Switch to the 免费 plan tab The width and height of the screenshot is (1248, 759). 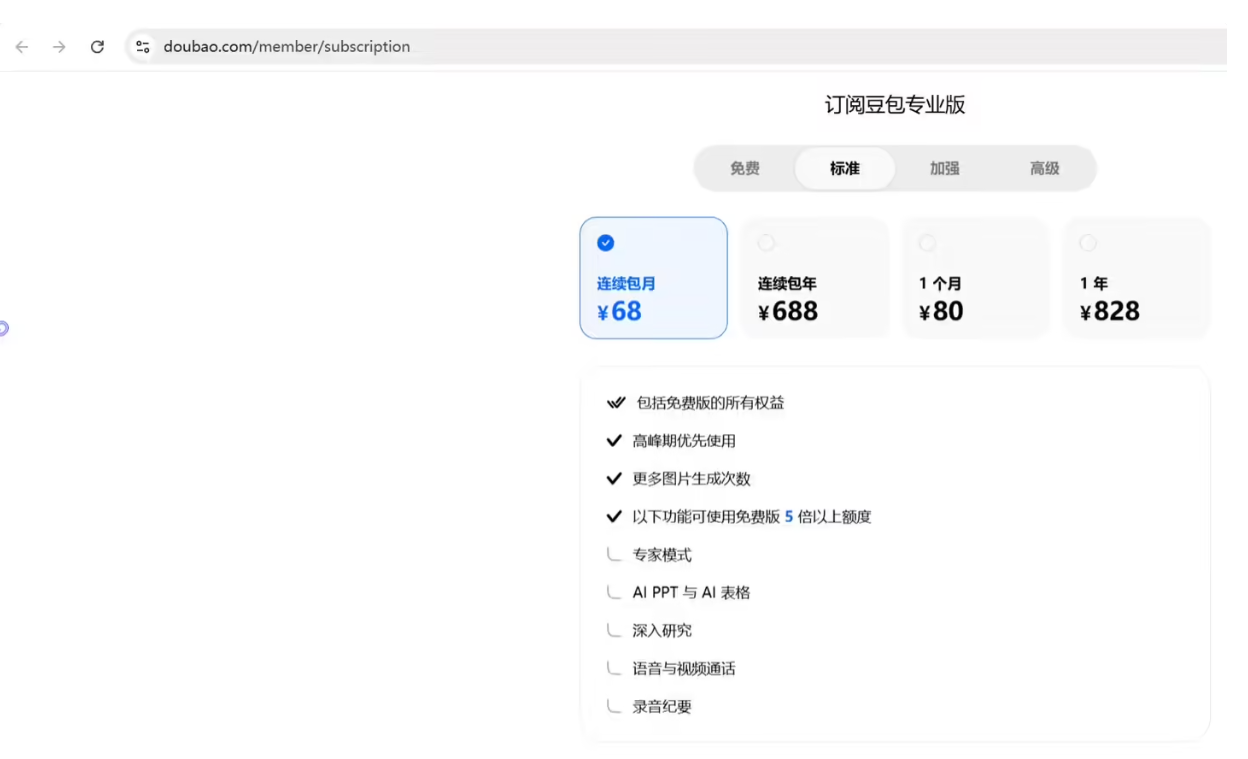(x=745, y=168)
